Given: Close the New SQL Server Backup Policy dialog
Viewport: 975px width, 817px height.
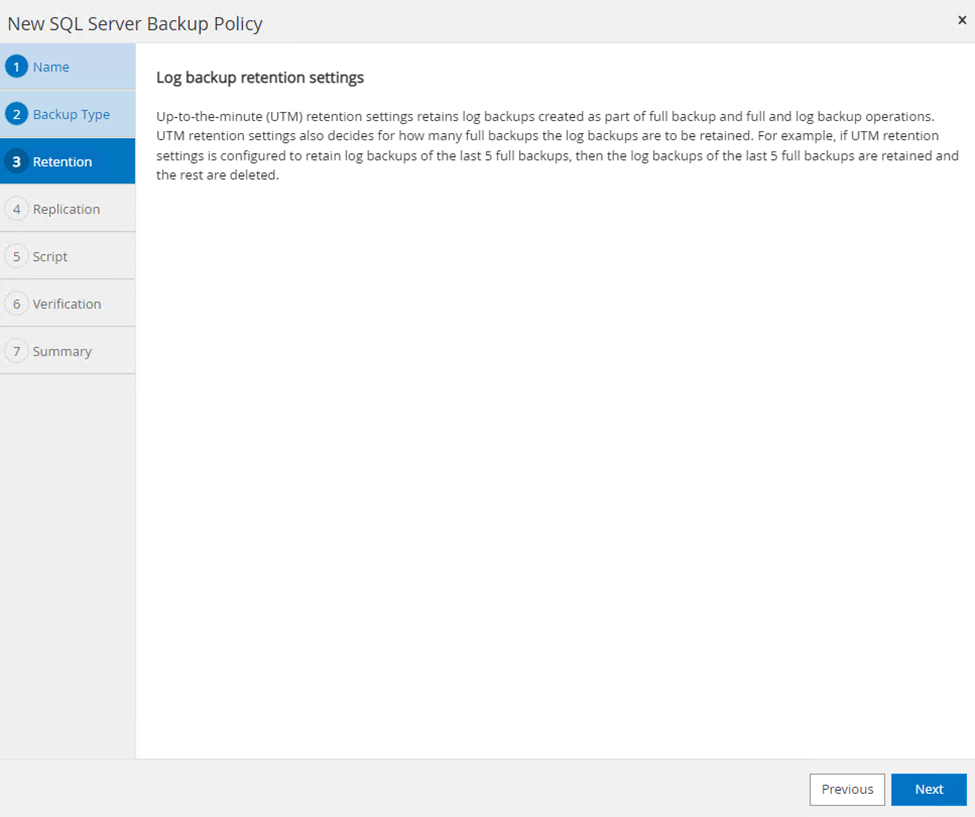Looking at the screenshot, I should pyautogui.click(x=962, y=21).
